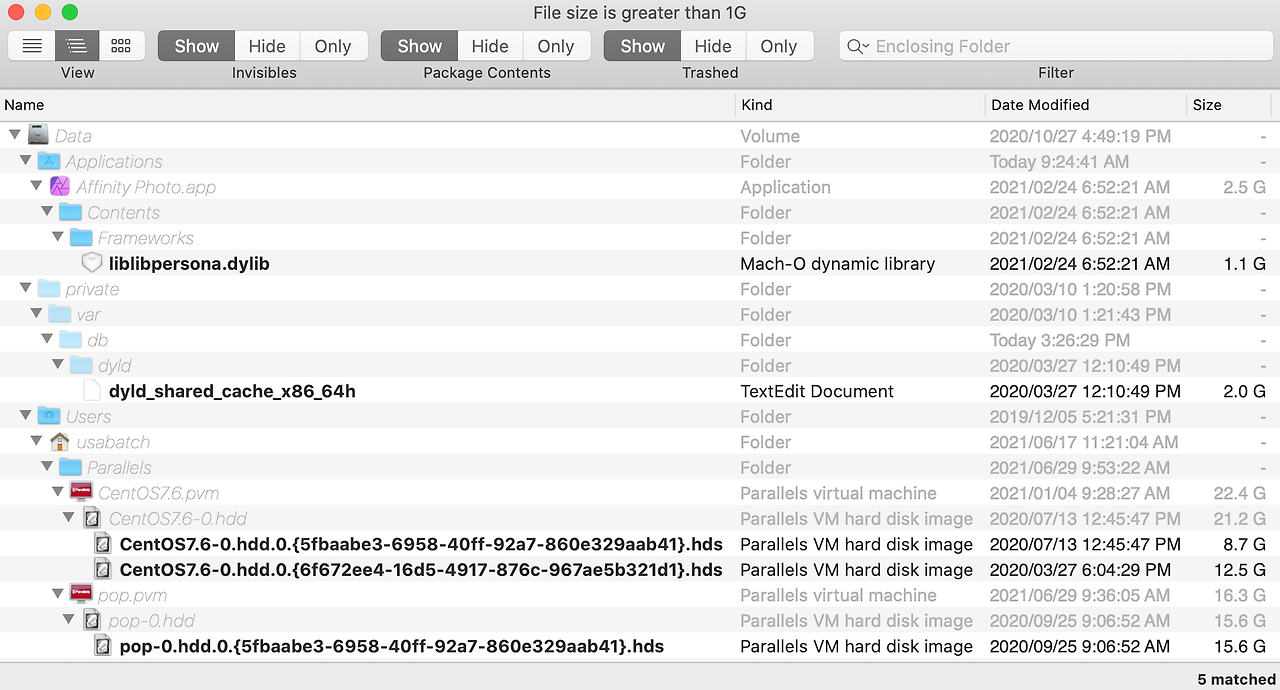
Task: Sort by the Name column header
Action: 367,105
